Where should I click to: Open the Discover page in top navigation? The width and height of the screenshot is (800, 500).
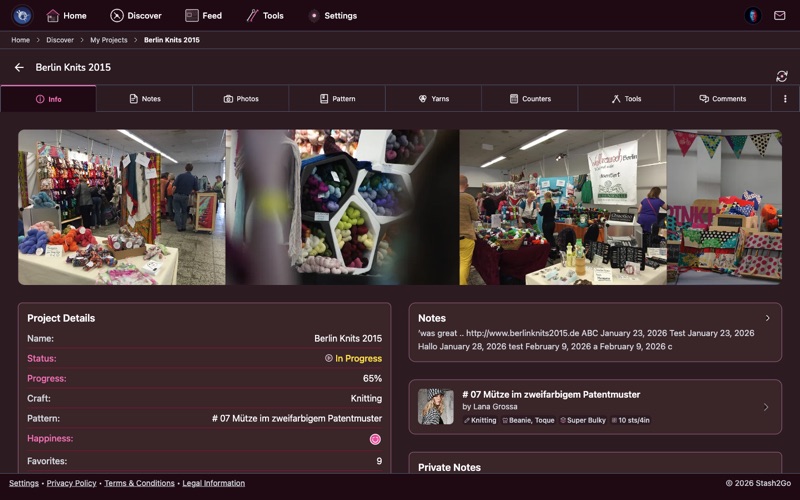(x=136, y=15)
